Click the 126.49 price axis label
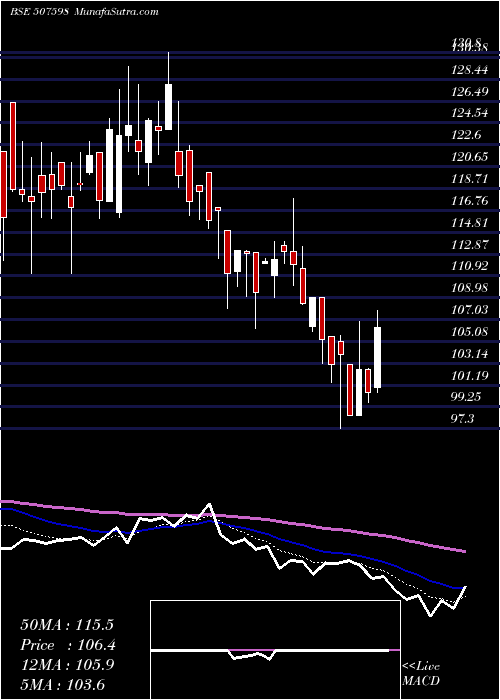 tap(470, 91)
